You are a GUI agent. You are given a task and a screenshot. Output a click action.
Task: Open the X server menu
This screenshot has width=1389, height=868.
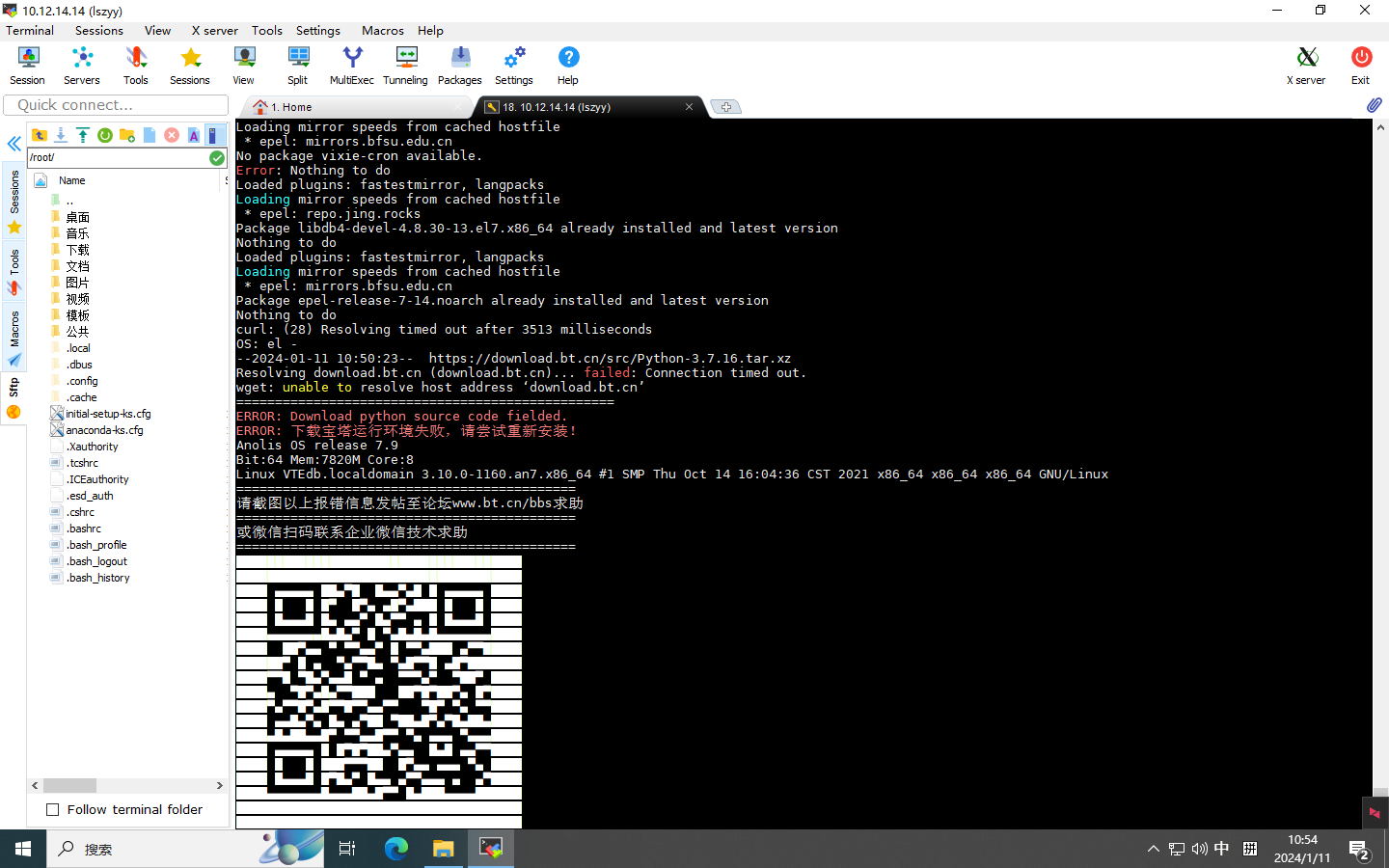[x=214, y=31]
